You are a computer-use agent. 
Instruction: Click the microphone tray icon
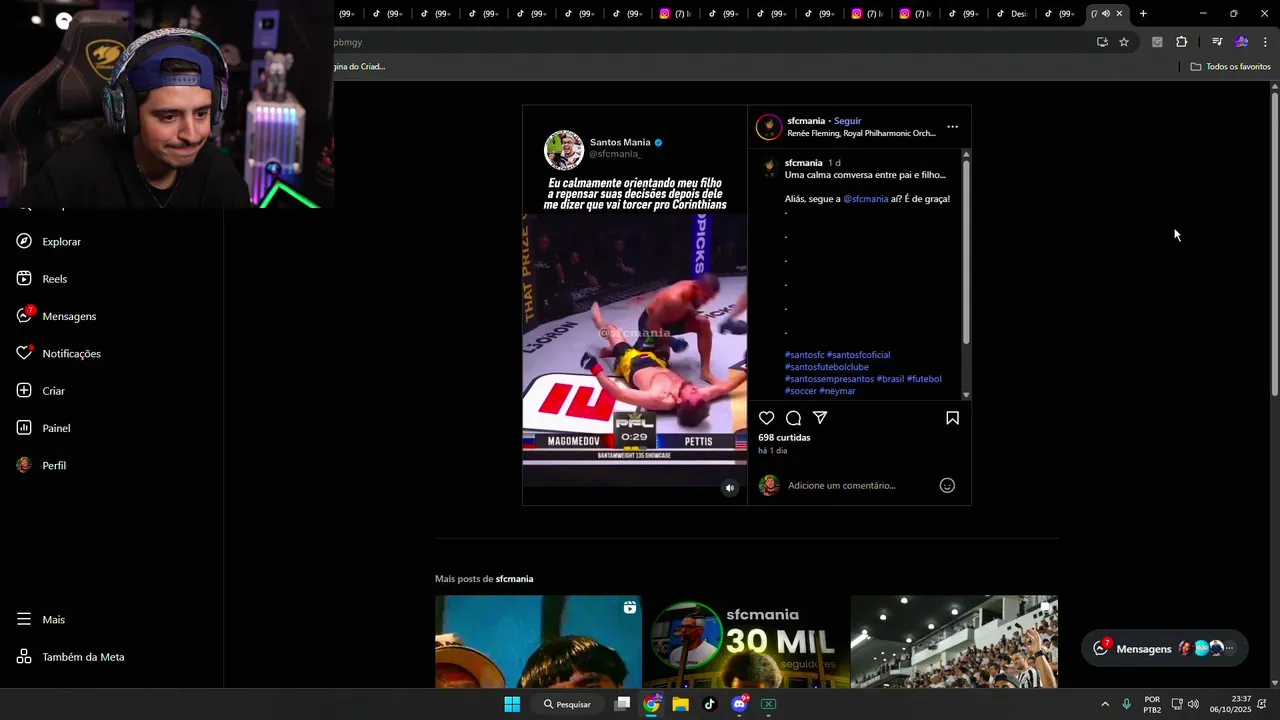point(1127,704)
